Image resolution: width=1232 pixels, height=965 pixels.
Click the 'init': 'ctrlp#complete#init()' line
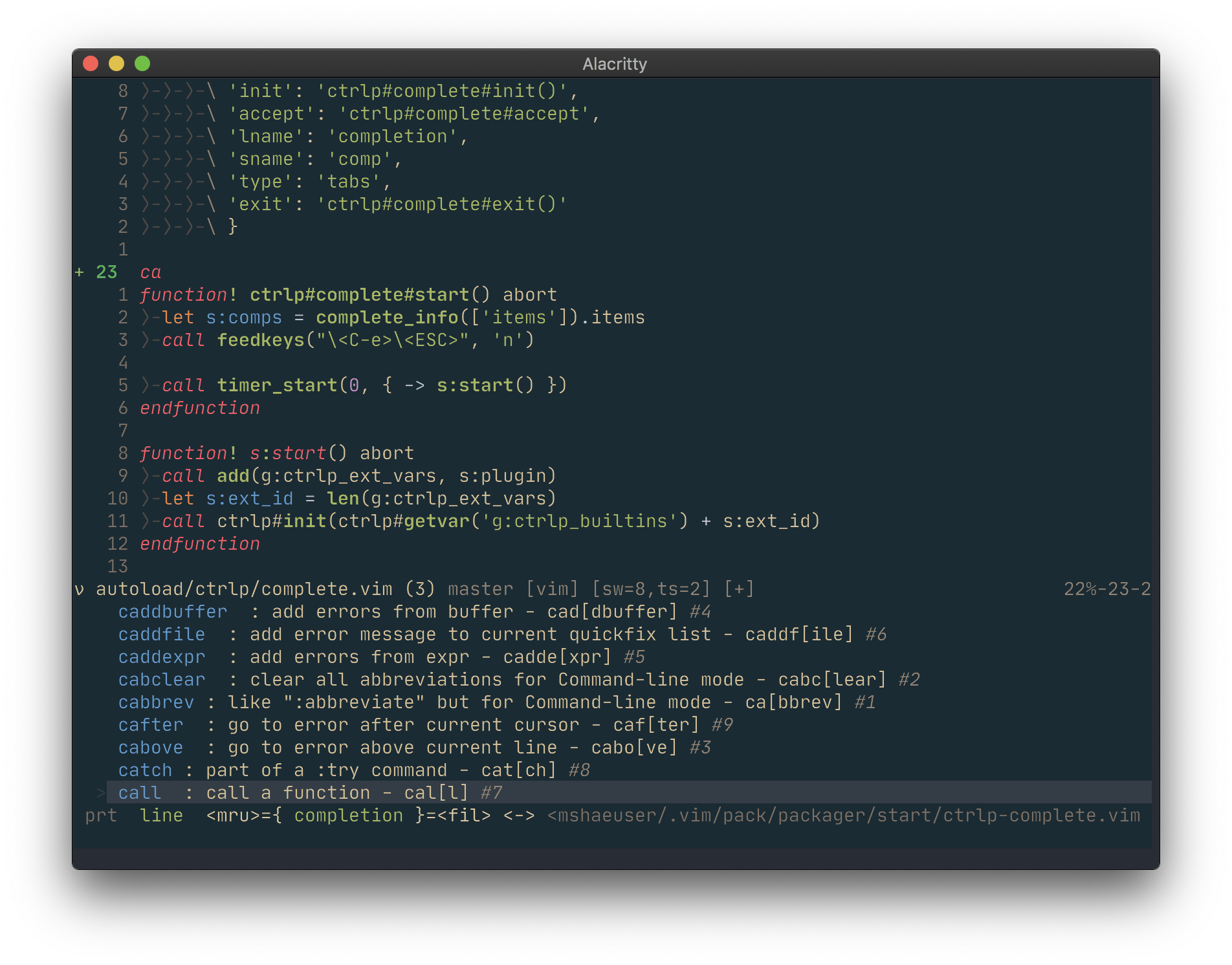[359, 91]
